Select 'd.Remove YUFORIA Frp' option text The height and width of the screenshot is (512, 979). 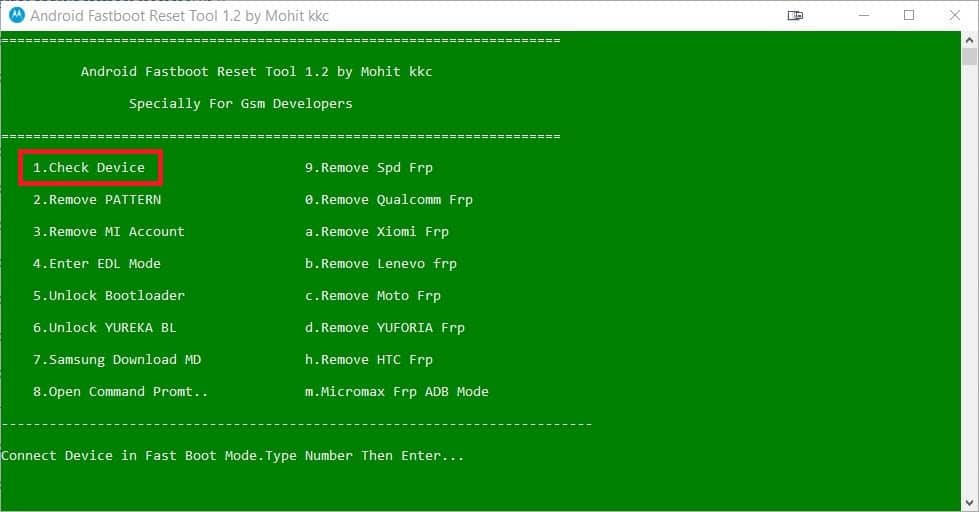point(385,328)
